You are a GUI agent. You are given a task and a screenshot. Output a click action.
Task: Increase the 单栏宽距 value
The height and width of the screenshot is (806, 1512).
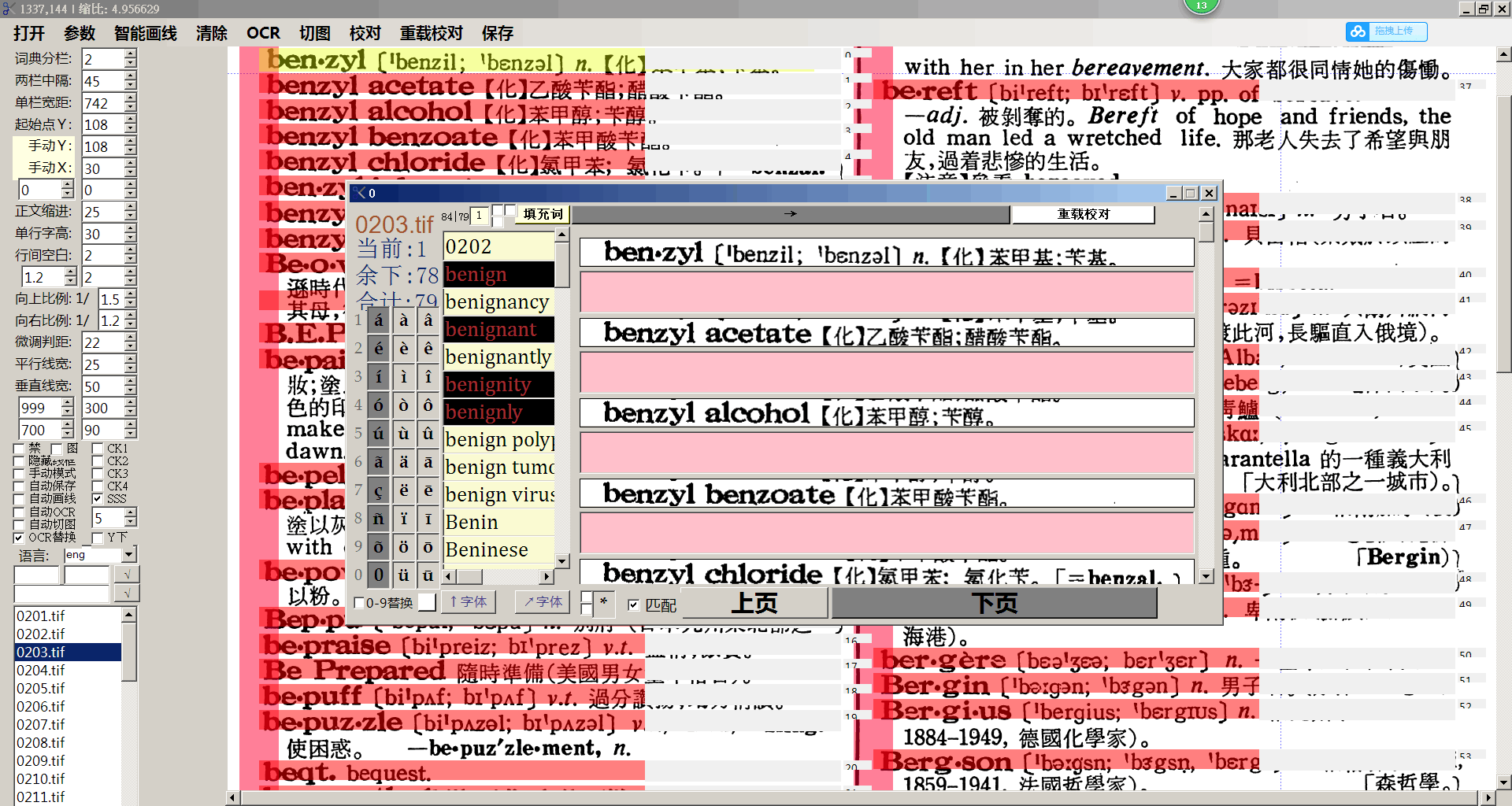[x=131, y=98]
